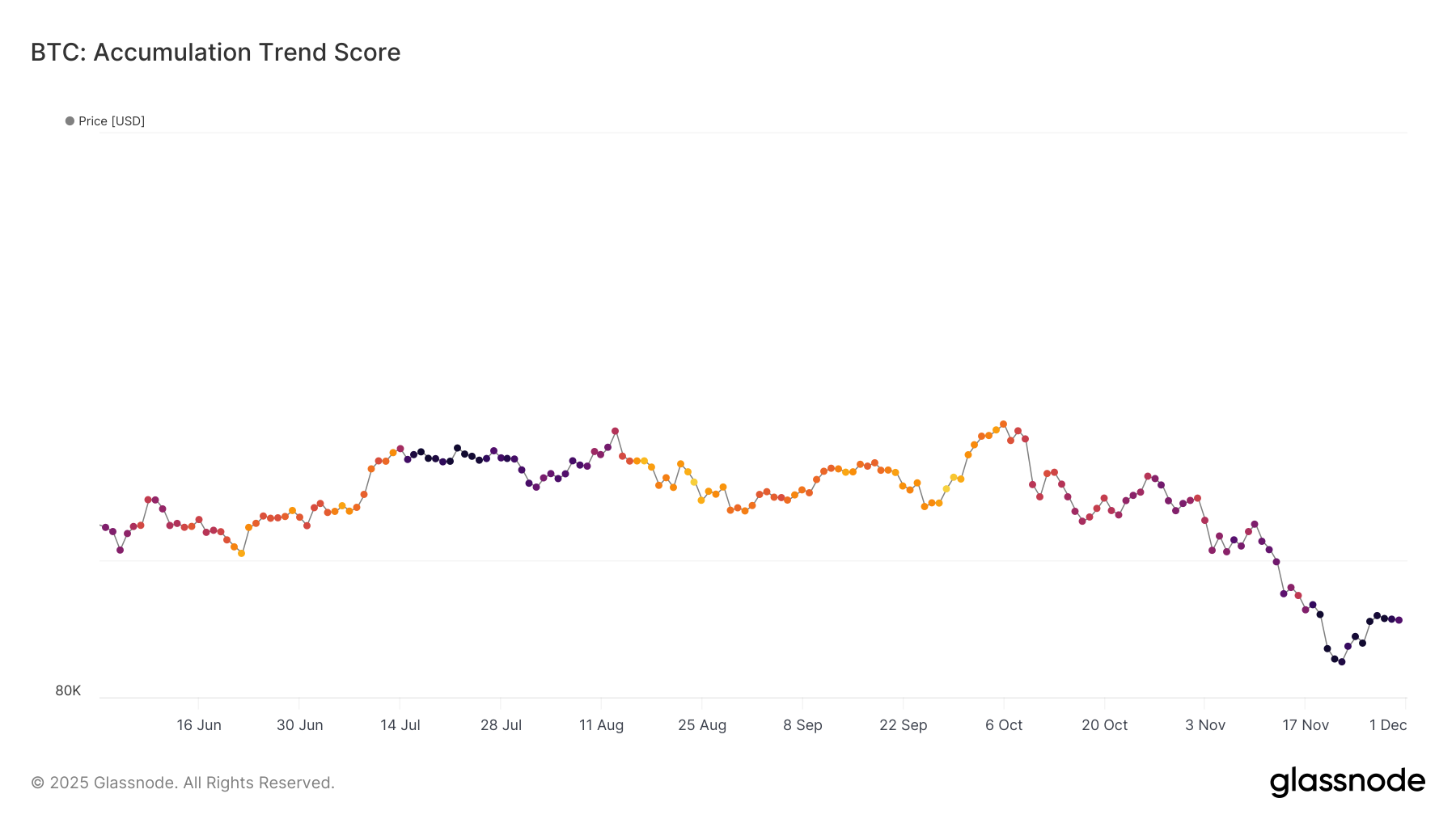Click the highest price point near 6 Oct
Viewport: 1456px width, 819px height.
click(x=1003, y=424)
